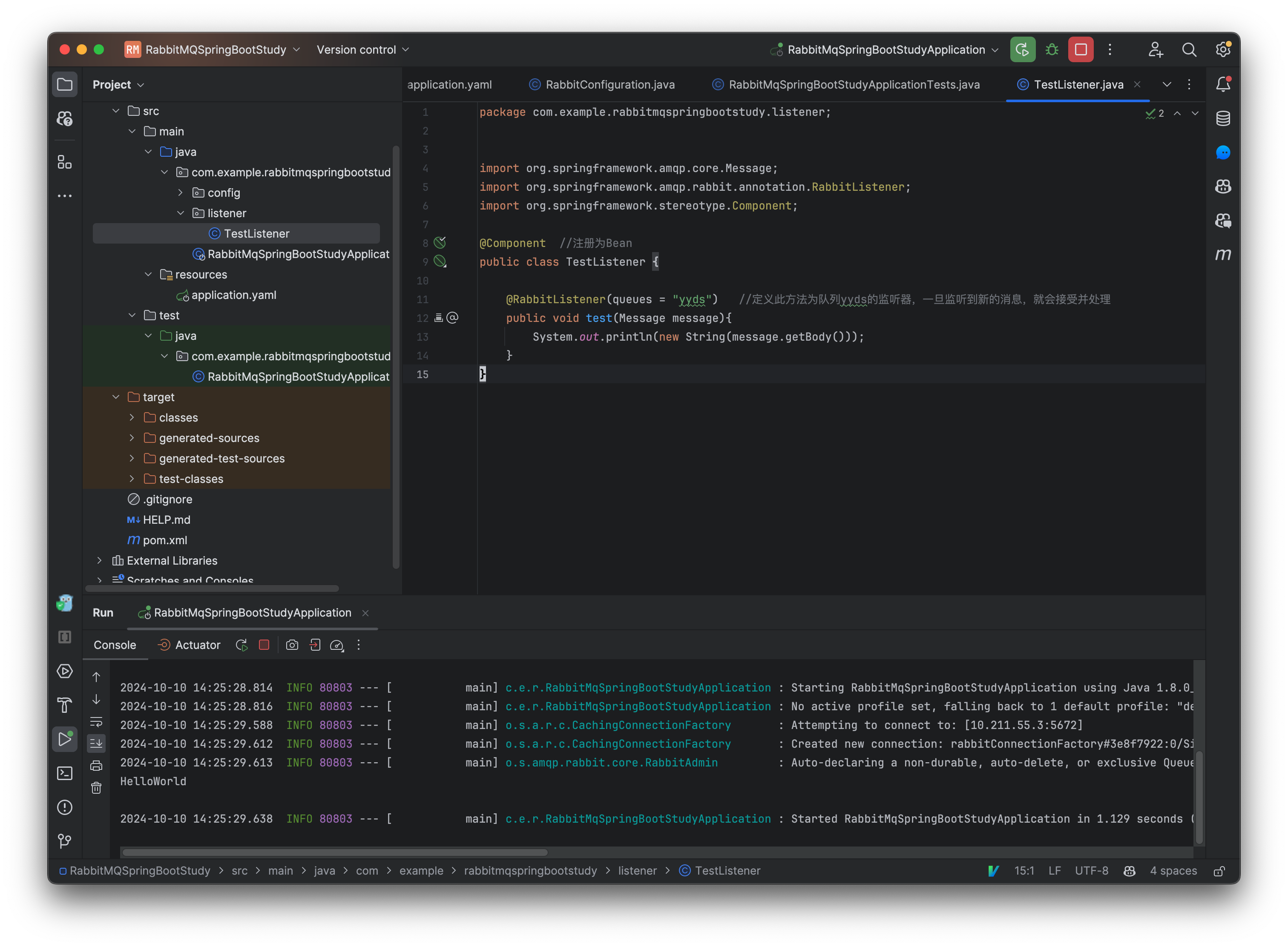This screenshot has width=1288, height=947.
Task: Open the Maven tool window icon
Action: 1223,254
